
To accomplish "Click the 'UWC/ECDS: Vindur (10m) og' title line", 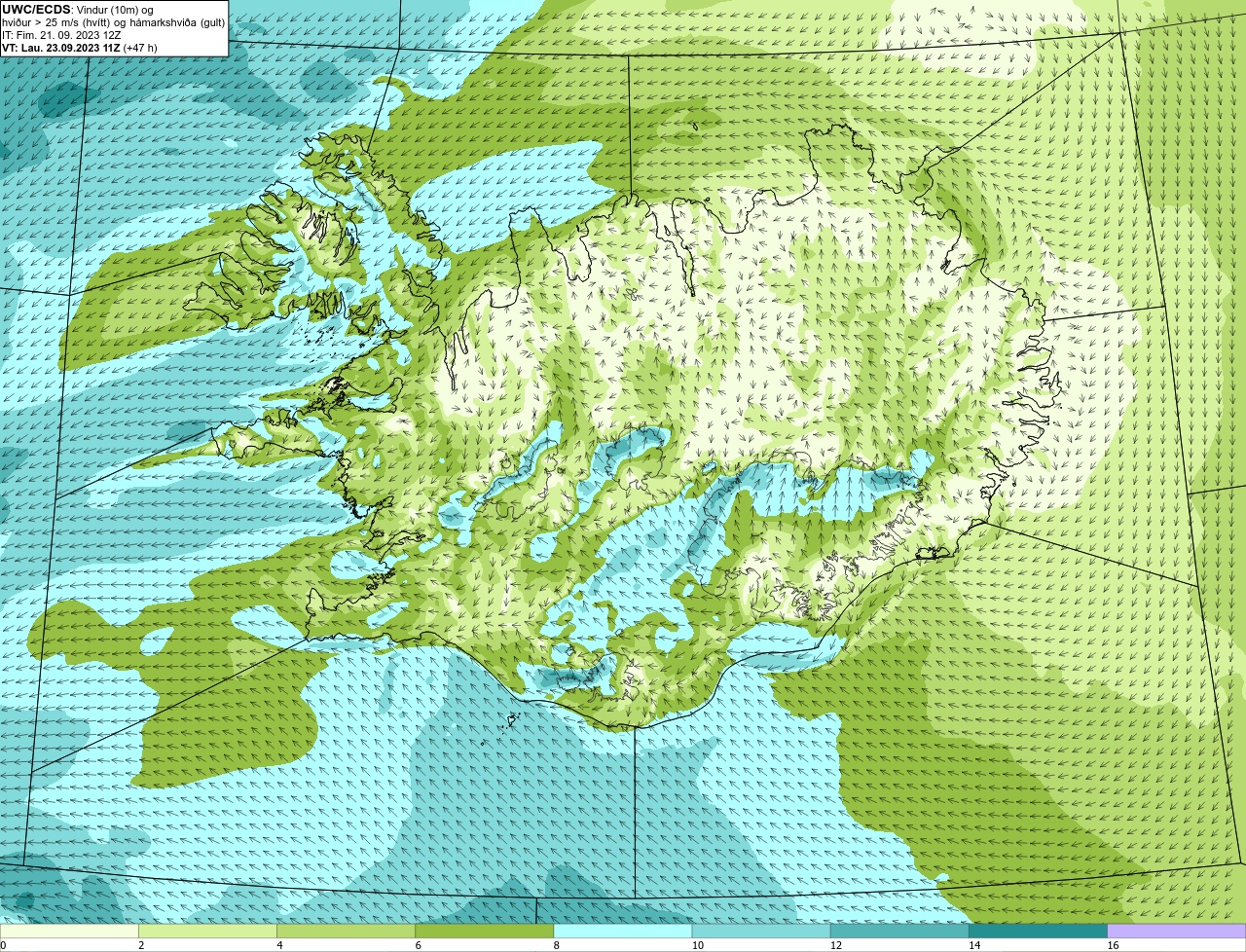I will click(x=78, y=9).
